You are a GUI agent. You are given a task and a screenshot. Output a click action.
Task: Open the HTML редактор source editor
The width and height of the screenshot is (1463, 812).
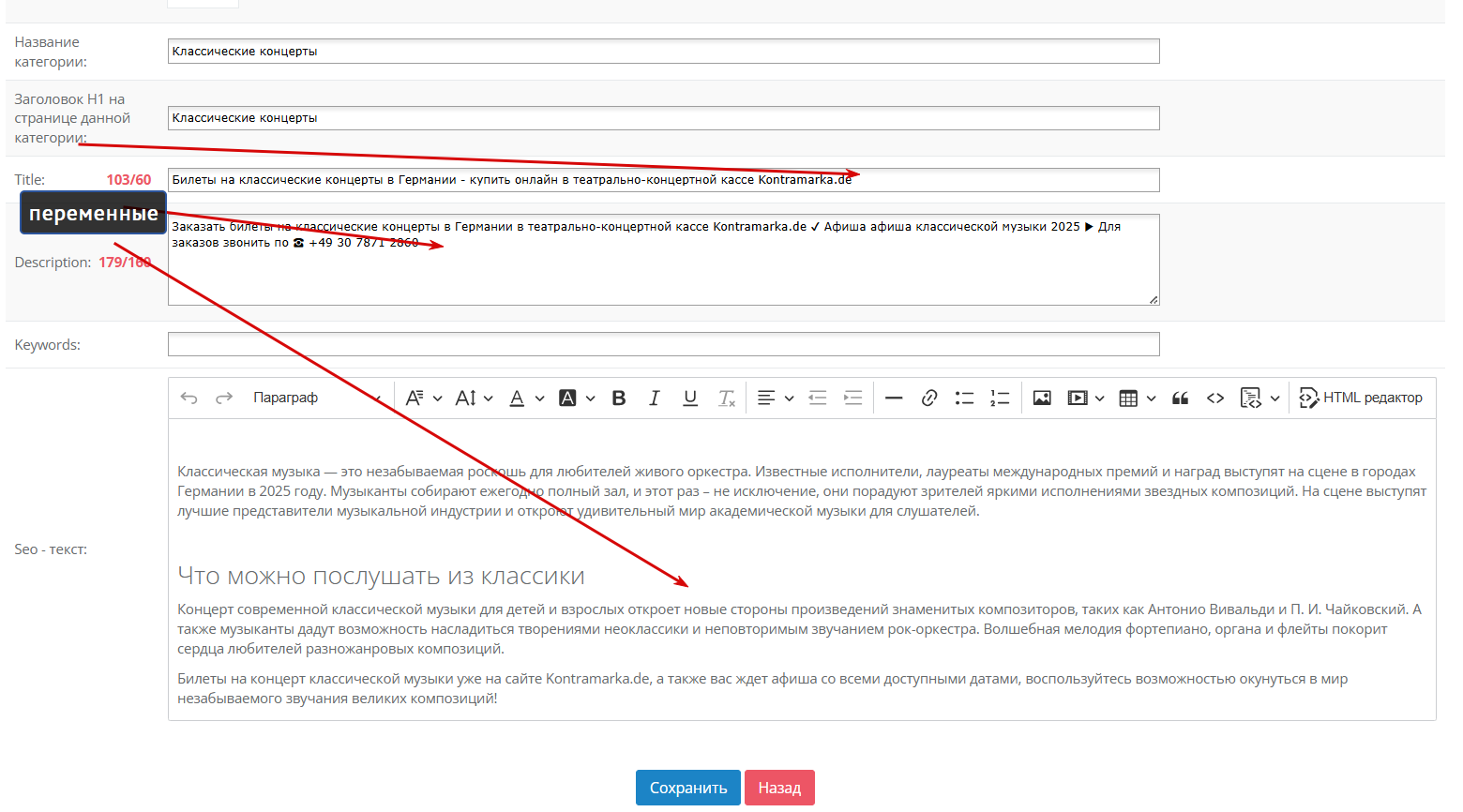point(1361,398)
